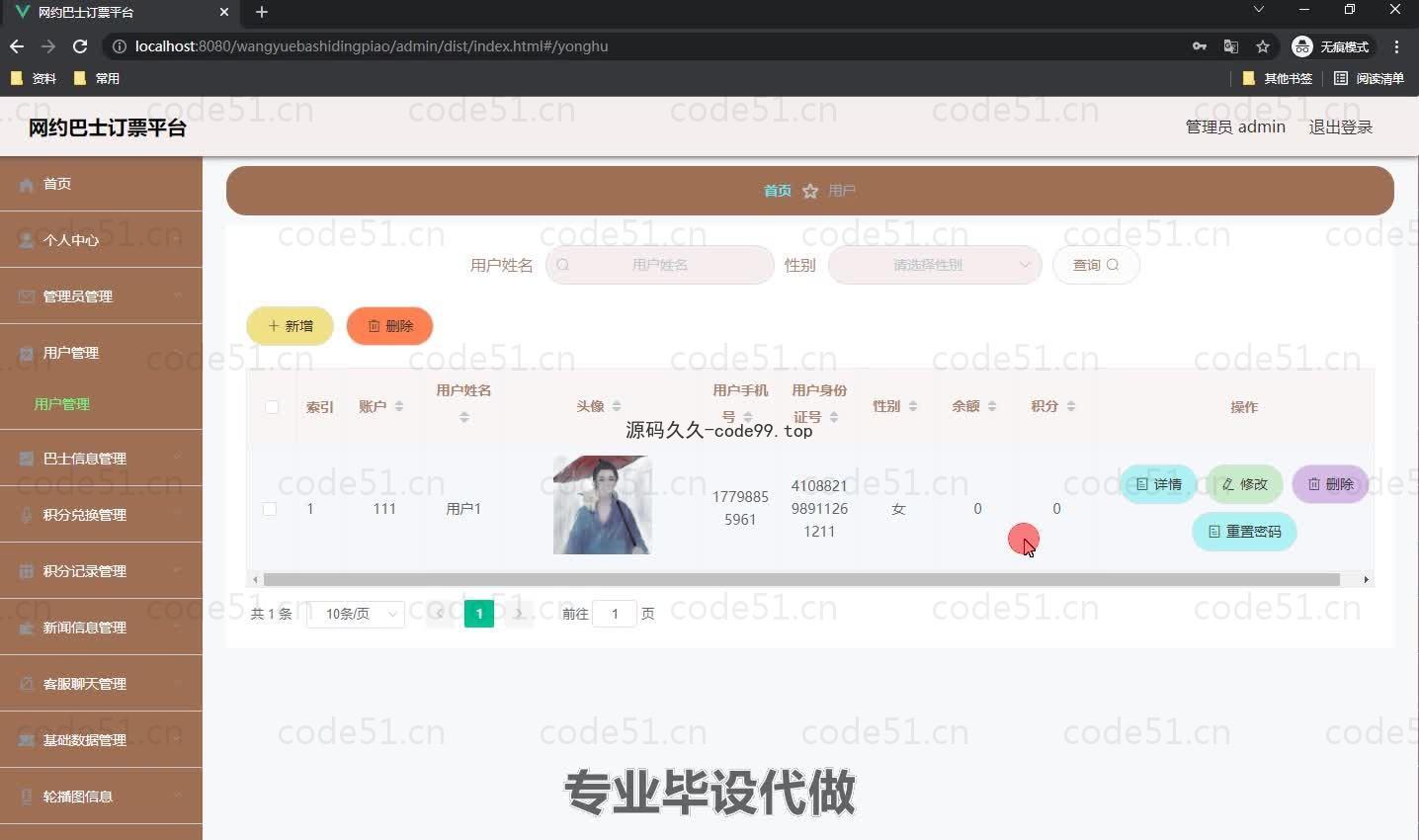Click 用户1 avatar thumbnail

(x=602, y=505)
